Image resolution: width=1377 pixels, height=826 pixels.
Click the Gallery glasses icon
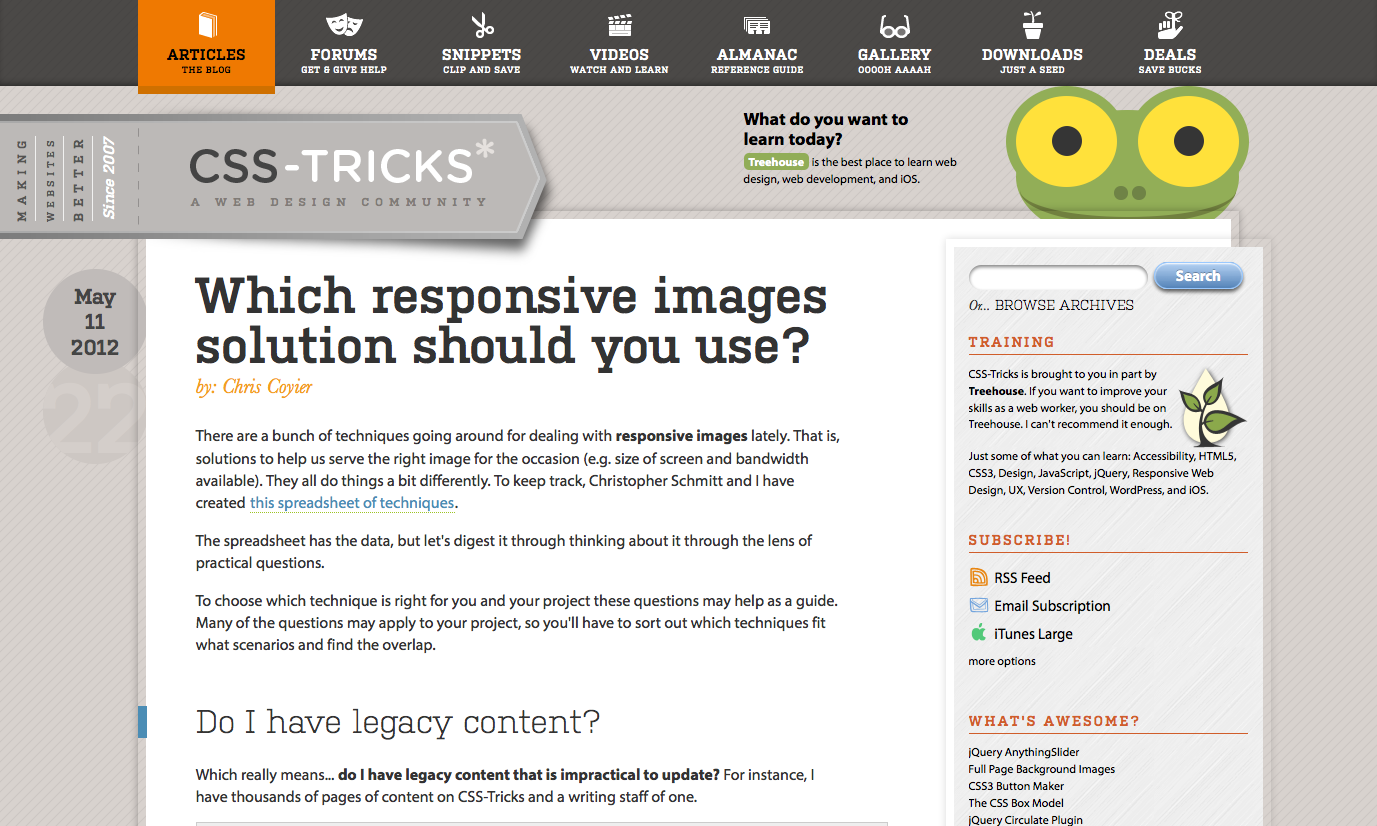[894, 25]
